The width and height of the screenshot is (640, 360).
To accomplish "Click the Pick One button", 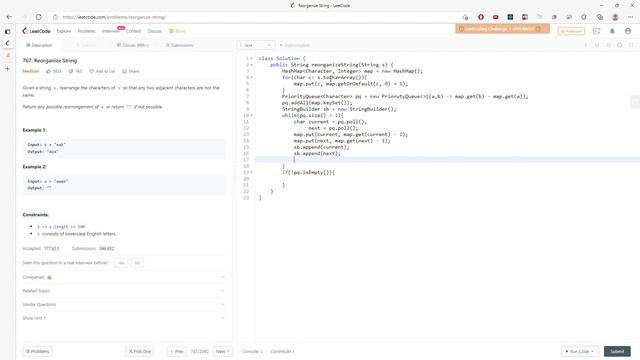I will click(x=140, y=351).
